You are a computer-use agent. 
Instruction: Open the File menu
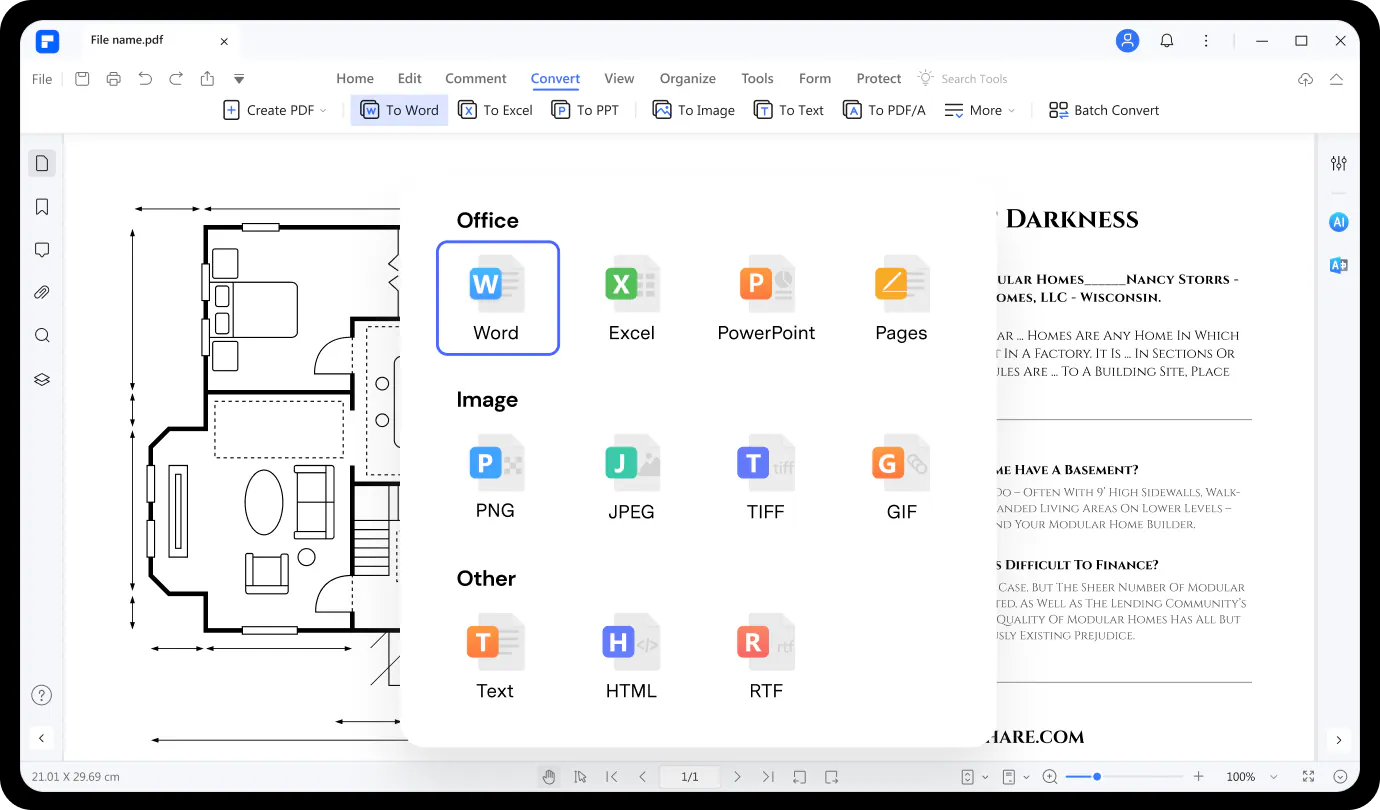coord(42,79)
